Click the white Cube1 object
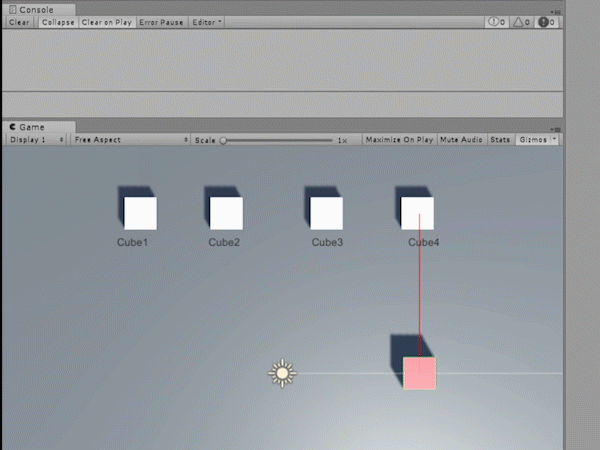The width and height of the screenshot is (600, 450). tap(140, 213)
